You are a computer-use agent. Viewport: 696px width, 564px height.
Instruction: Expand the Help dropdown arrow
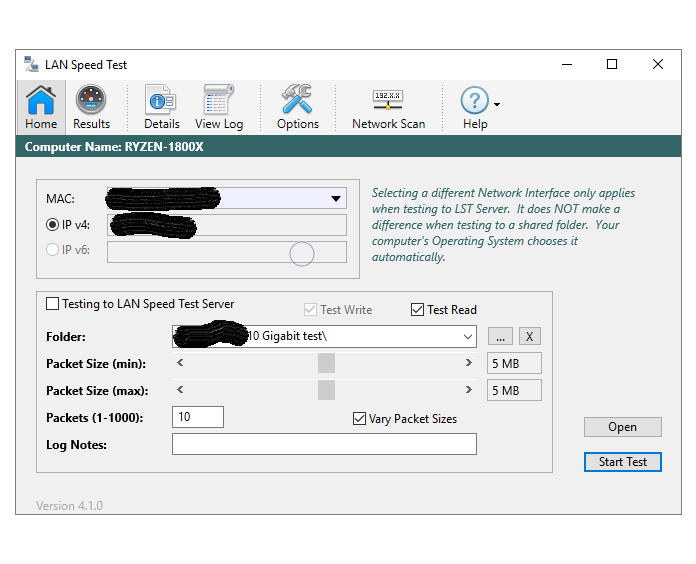497,104
